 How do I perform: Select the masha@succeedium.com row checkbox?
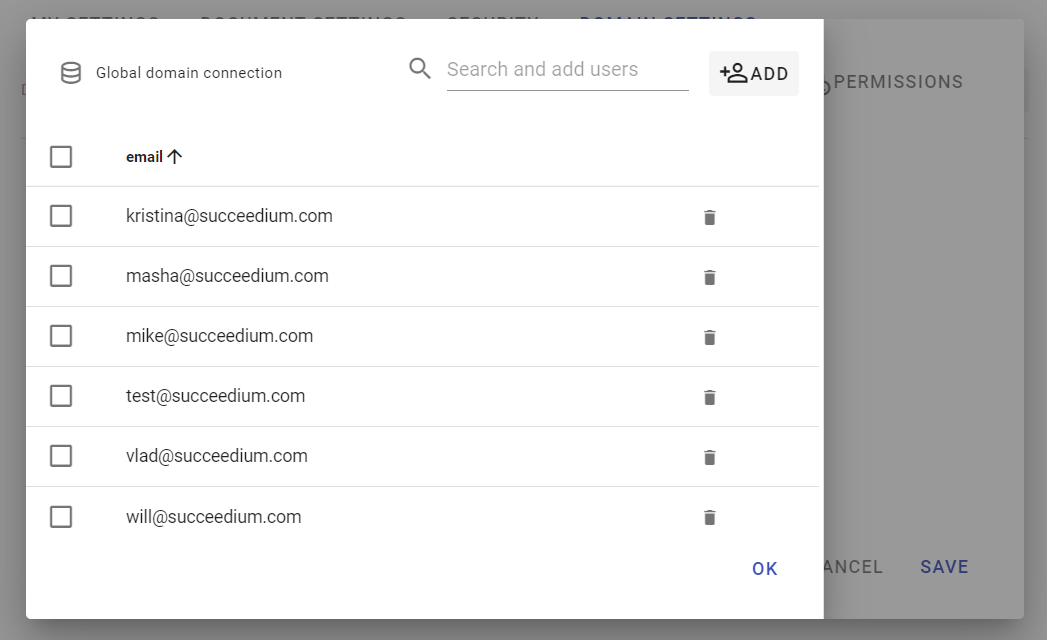click(x=61, y=276)
